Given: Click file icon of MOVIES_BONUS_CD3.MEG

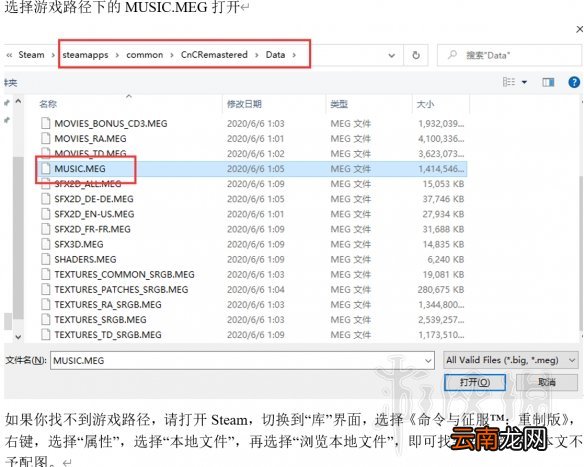Looking at the screenshot, I should (46, 123).
